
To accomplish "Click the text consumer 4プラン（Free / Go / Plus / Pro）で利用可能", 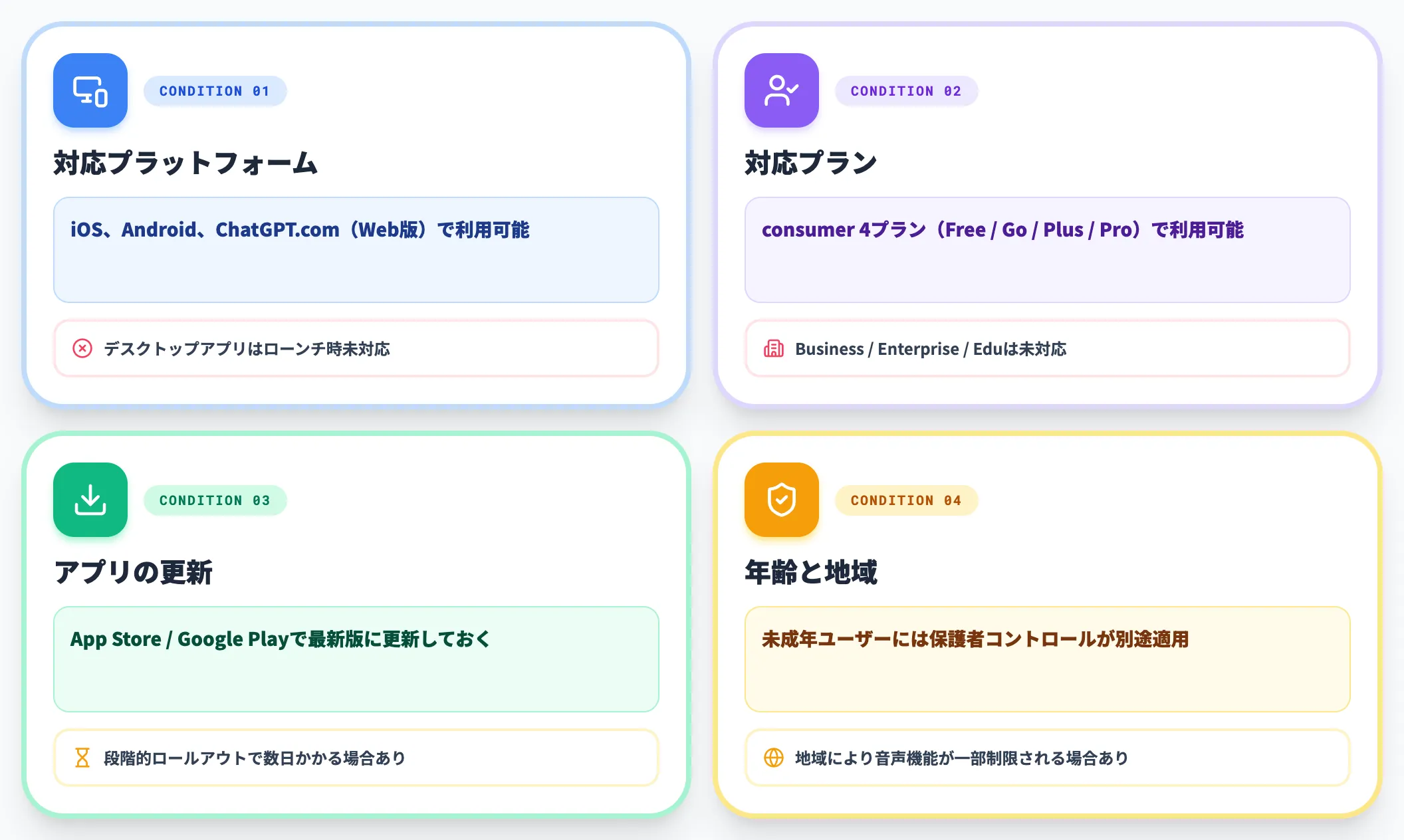I will pyautogui.click(x=1002, y=230).
